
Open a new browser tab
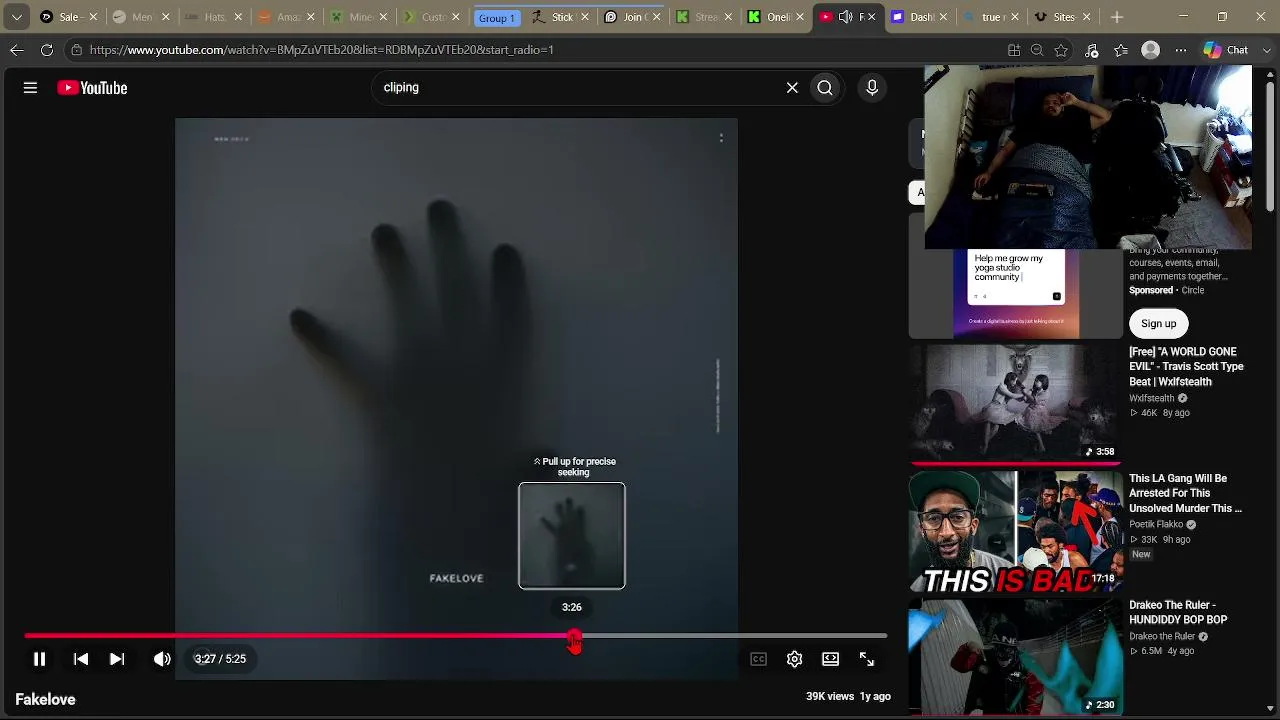(1117, 17)
